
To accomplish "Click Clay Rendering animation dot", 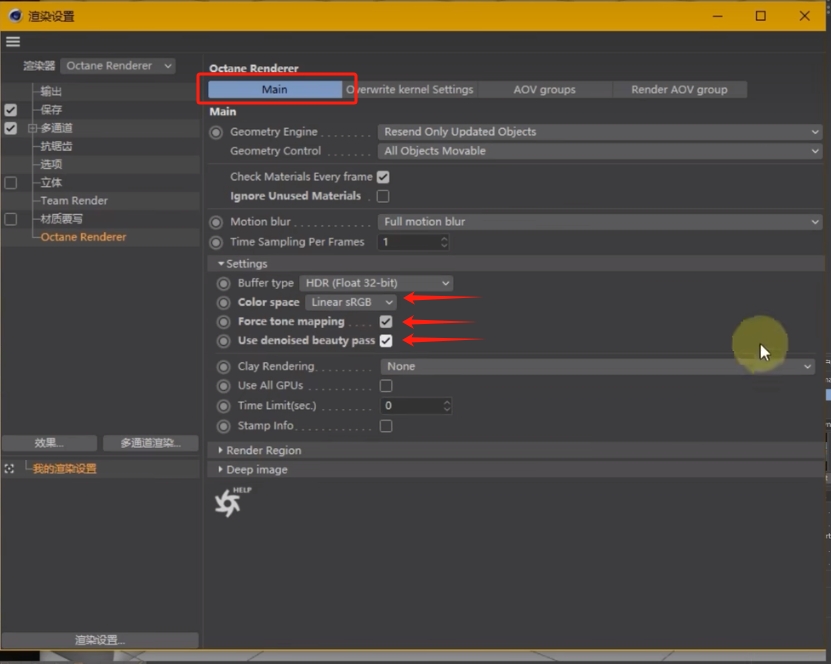I will (x=224, y=367).
